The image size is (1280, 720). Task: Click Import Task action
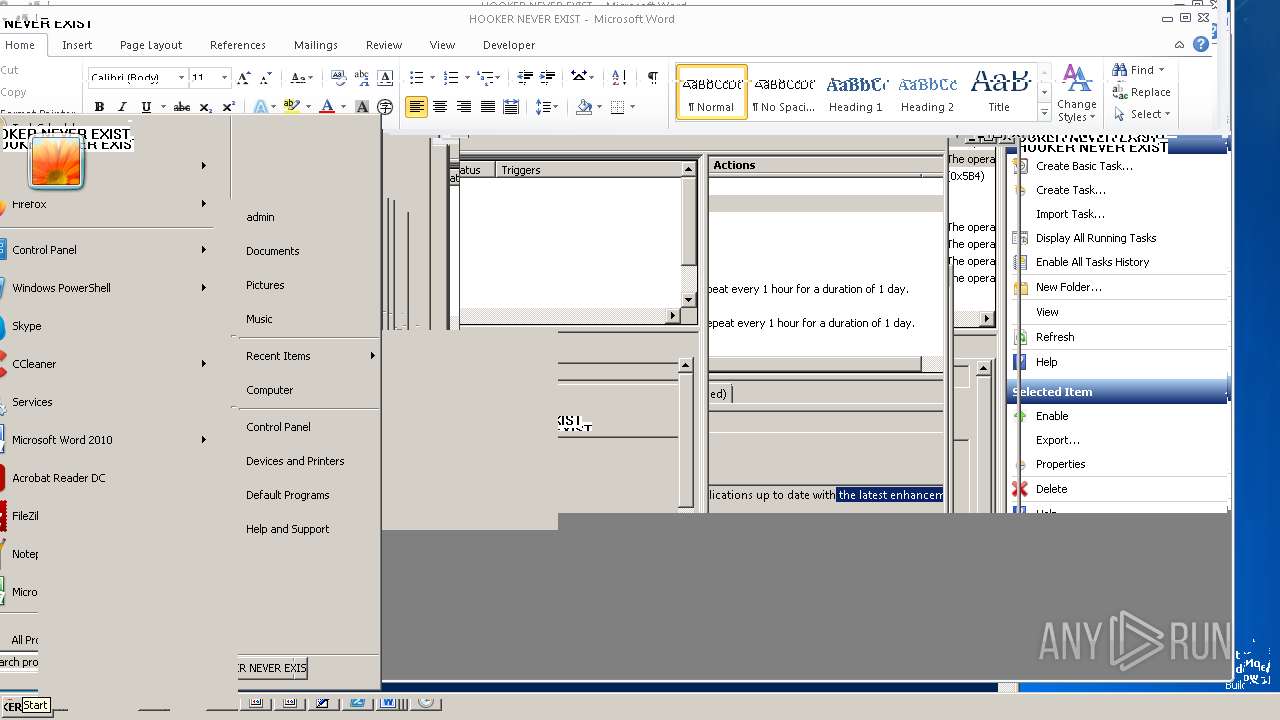coord(1070,214)
